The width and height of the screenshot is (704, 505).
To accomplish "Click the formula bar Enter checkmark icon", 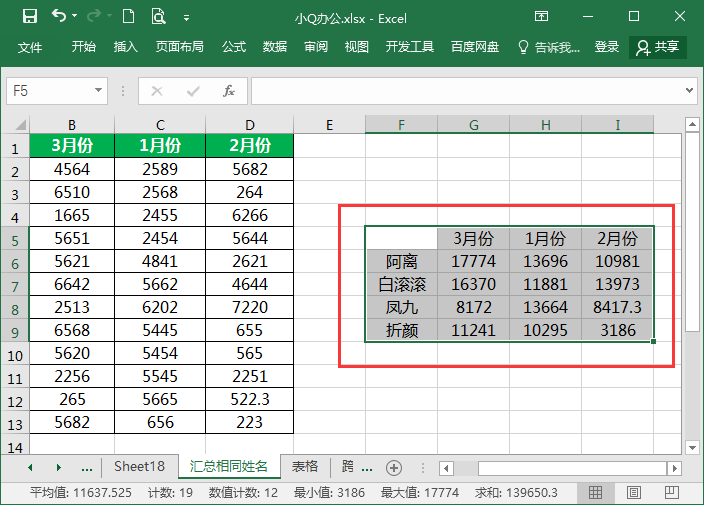I will (193, 91).
